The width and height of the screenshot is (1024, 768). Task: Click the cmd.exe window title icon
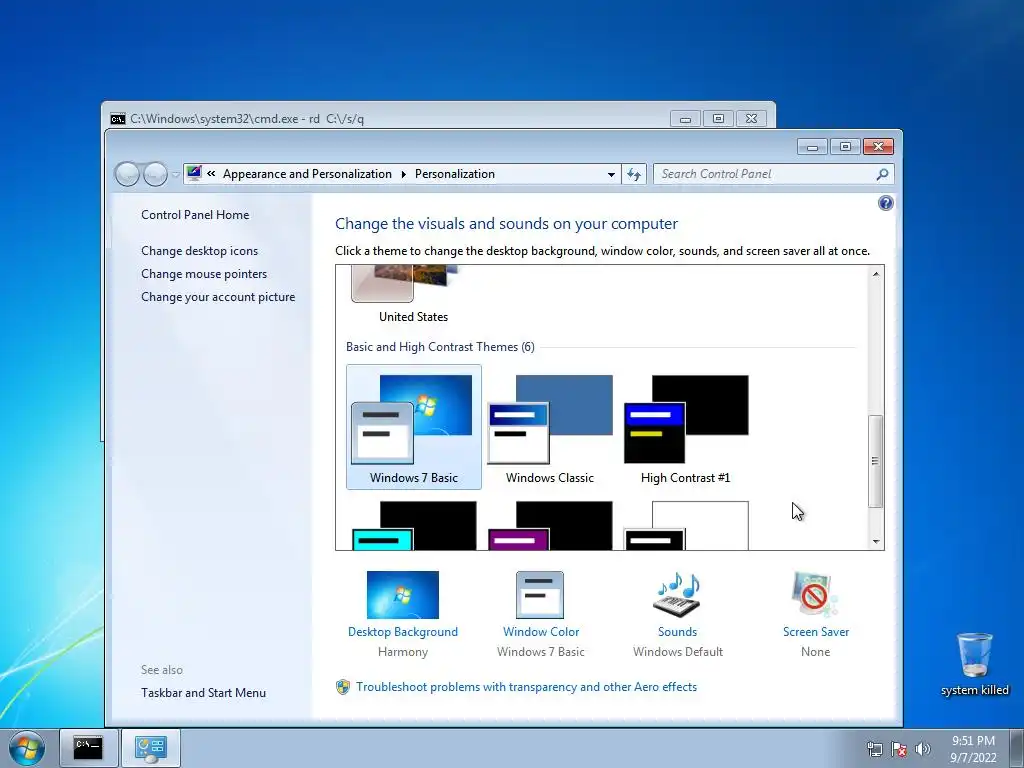(x=118, y=119)
